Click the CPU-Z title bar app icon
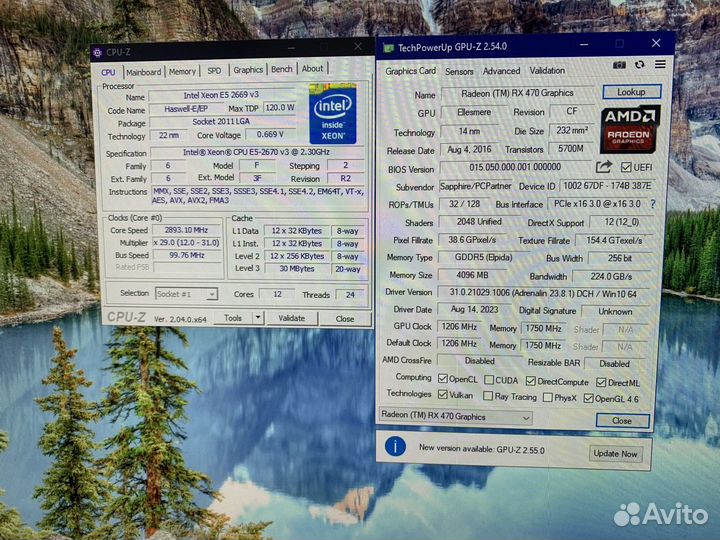 pyautogui.click(x=97, y=52)
